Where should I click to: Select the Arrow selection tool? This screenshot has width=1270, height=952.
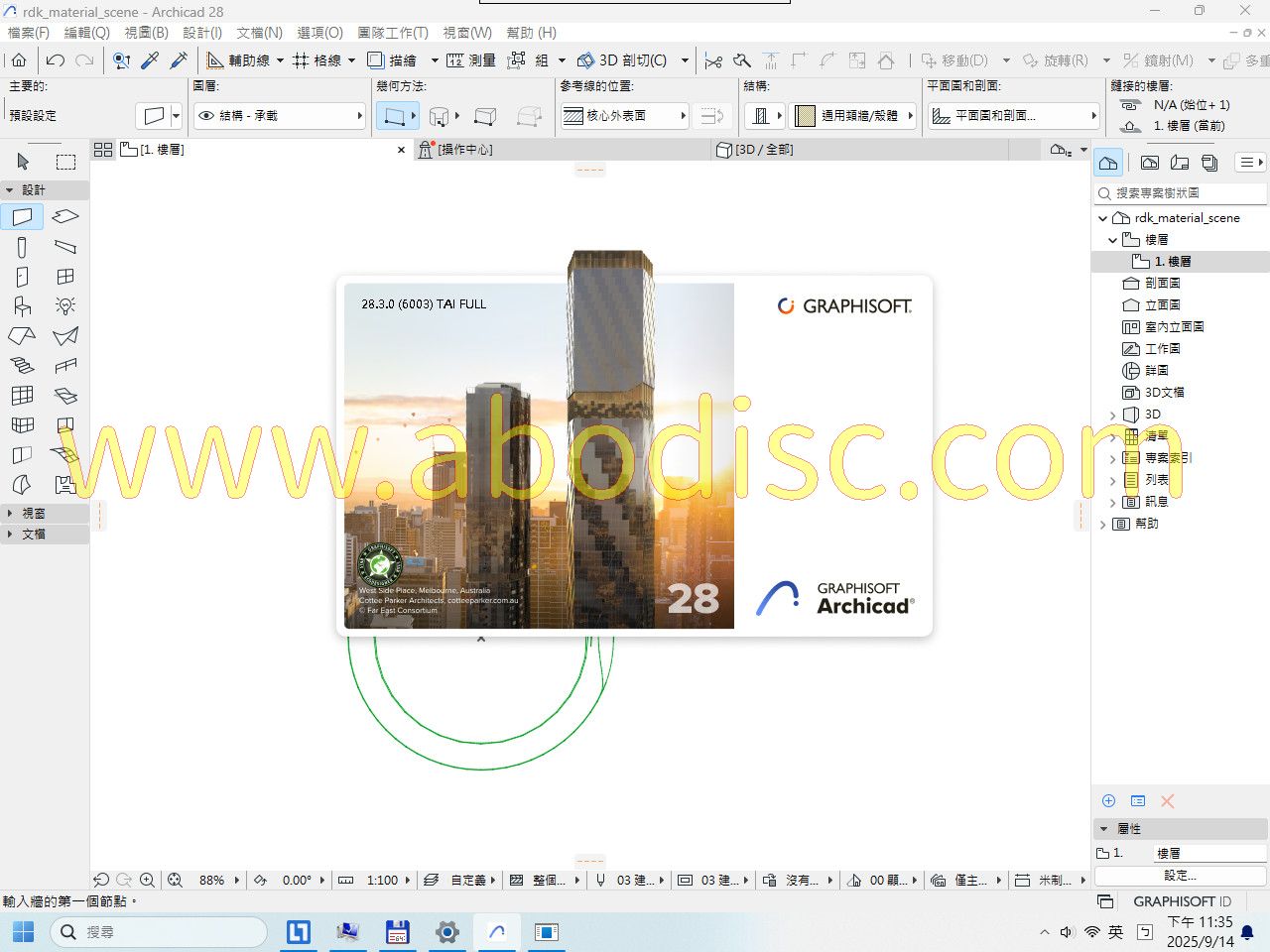(x=23, y=162)
